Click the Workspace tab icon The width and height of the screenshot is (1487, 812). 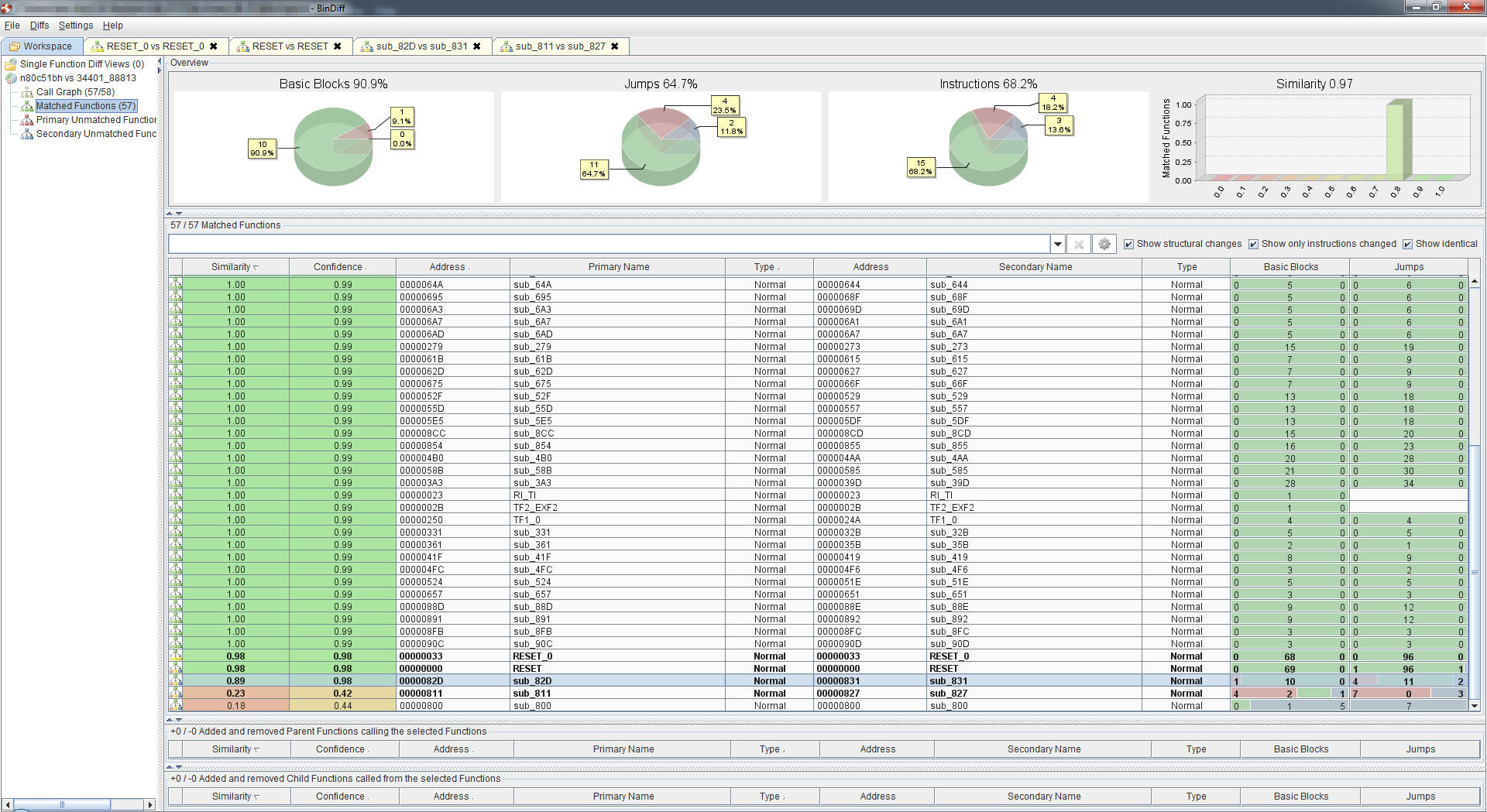(x=15, y=46)
